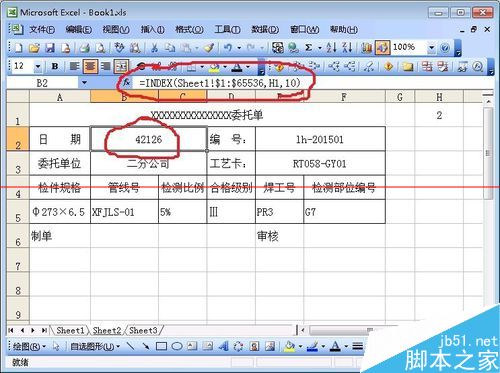Toggle Align Right formatting
The height and width of the screenshot is (373, 500).
[105, 67]
